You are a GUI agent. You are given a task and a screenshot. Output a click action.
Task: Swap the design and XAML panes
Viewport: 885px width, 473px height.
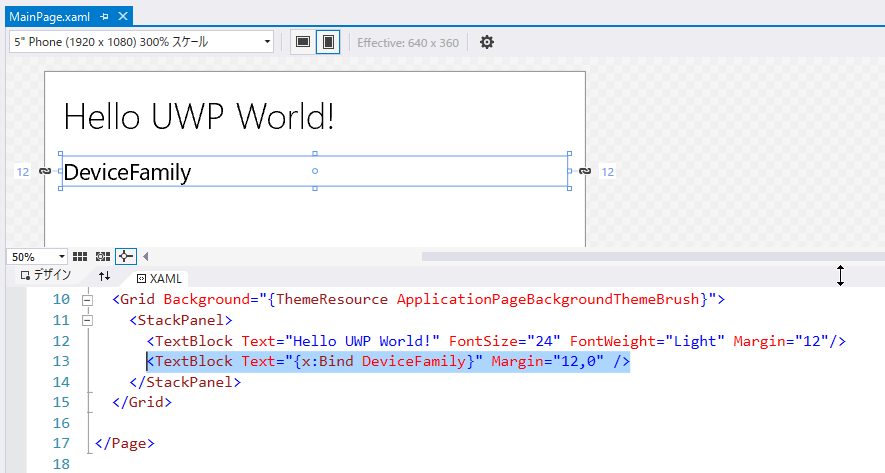tap(104, 276)
